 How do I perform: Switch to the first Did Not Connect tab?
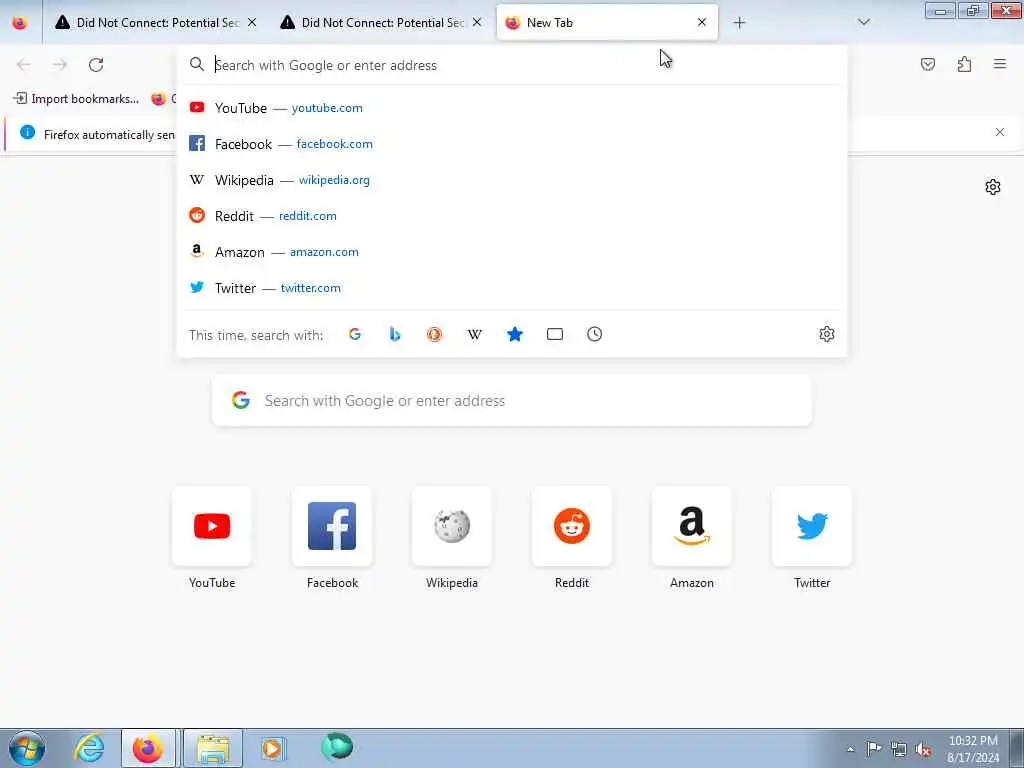click(x=155, y=22)
